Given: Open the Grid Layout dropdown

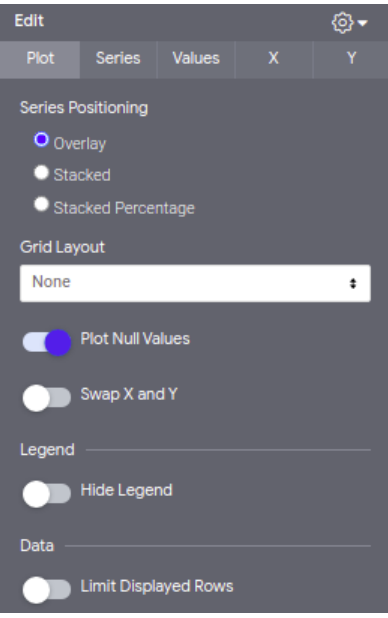Looking at the screenshot, I should pos(195,283).
